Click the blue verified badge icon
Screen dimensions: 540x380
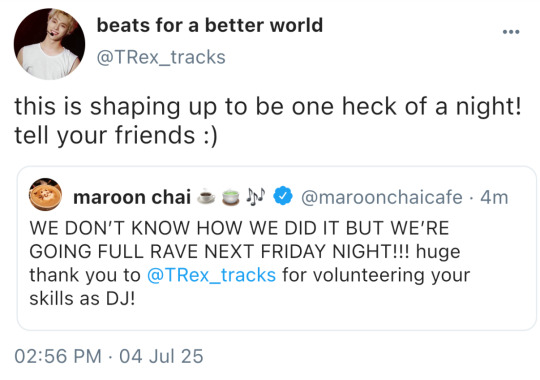click(x=283, y=196)
